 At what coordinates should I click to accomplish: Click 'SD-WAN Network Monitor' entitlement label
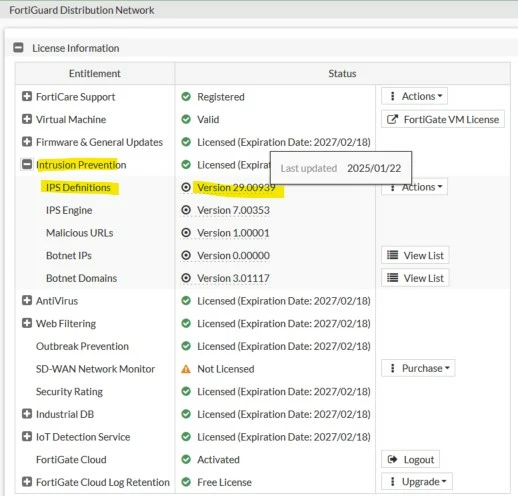(95, 369)
